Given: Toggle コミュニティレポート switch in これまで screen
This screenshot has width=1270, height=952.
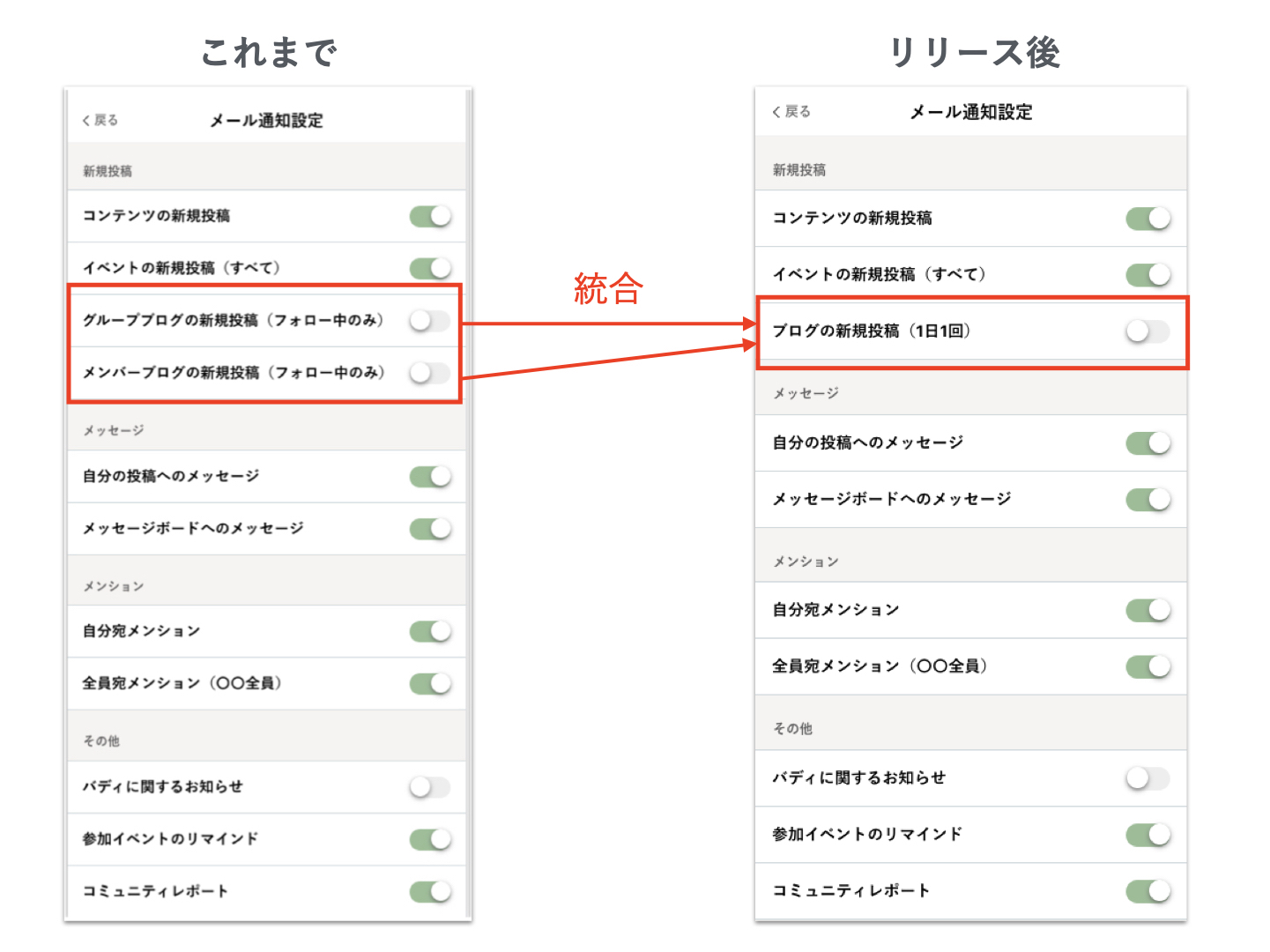Looking at the screenshot, I should click(x=430, y=891).
